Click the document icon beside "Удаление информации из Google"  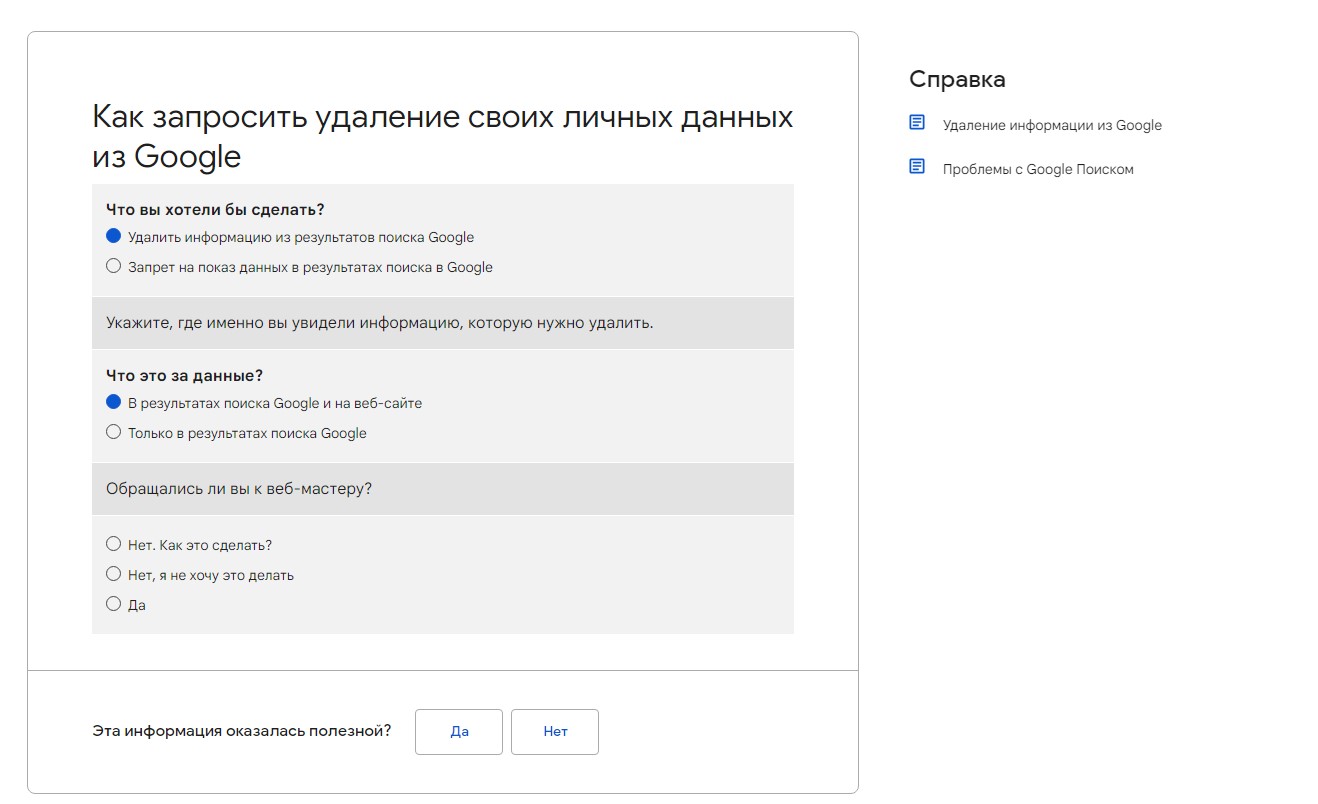(917, 123)
